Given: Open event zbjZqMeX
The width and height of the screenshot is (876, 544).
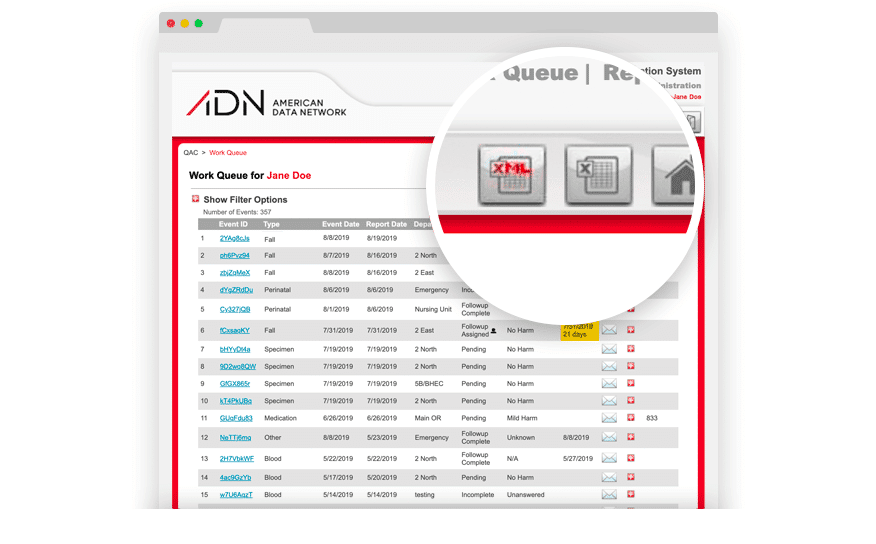Looking at the screenshot, I should (x=235, y=273).
